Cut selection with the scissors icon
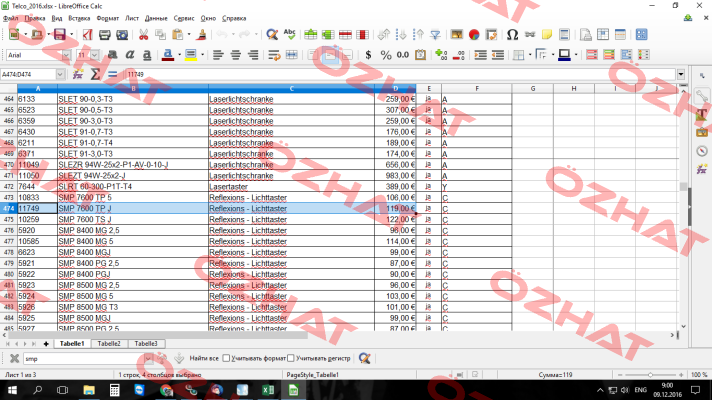The width and height of the screenshot is (712, 400). point(143,35)
